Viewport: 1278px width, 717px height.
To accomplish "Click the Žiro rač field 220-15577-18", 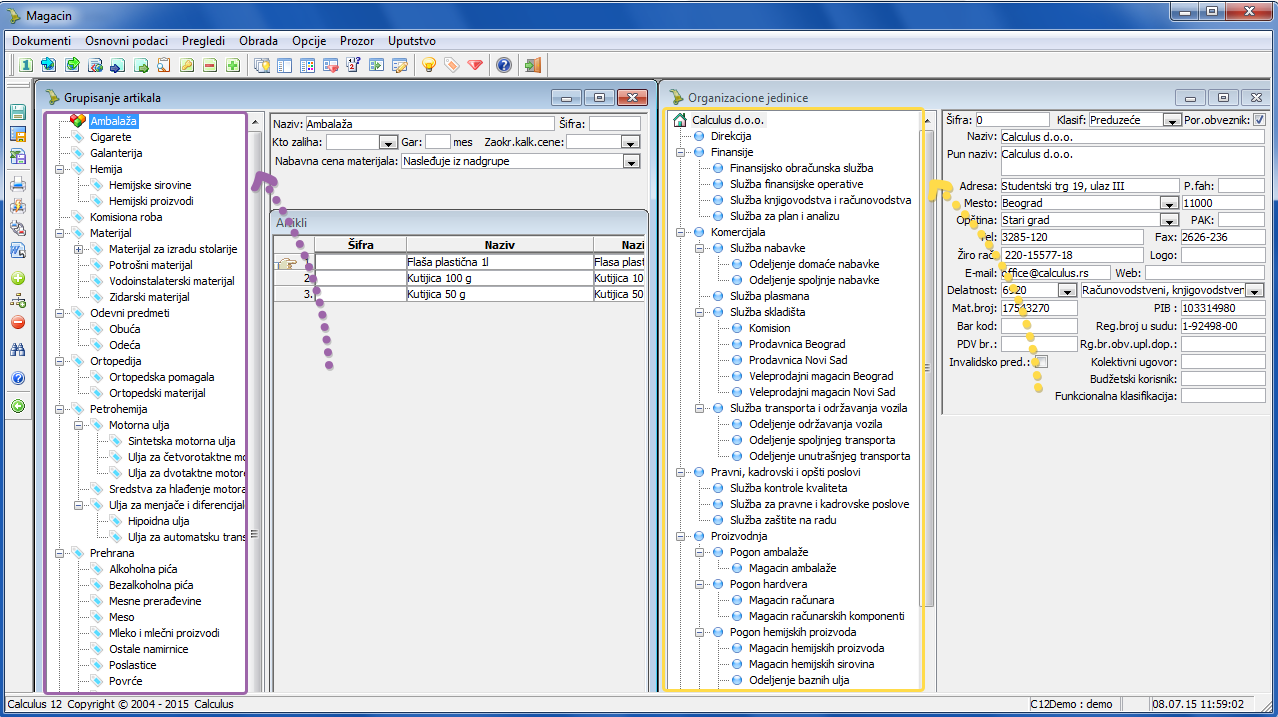I will 1071,255.
